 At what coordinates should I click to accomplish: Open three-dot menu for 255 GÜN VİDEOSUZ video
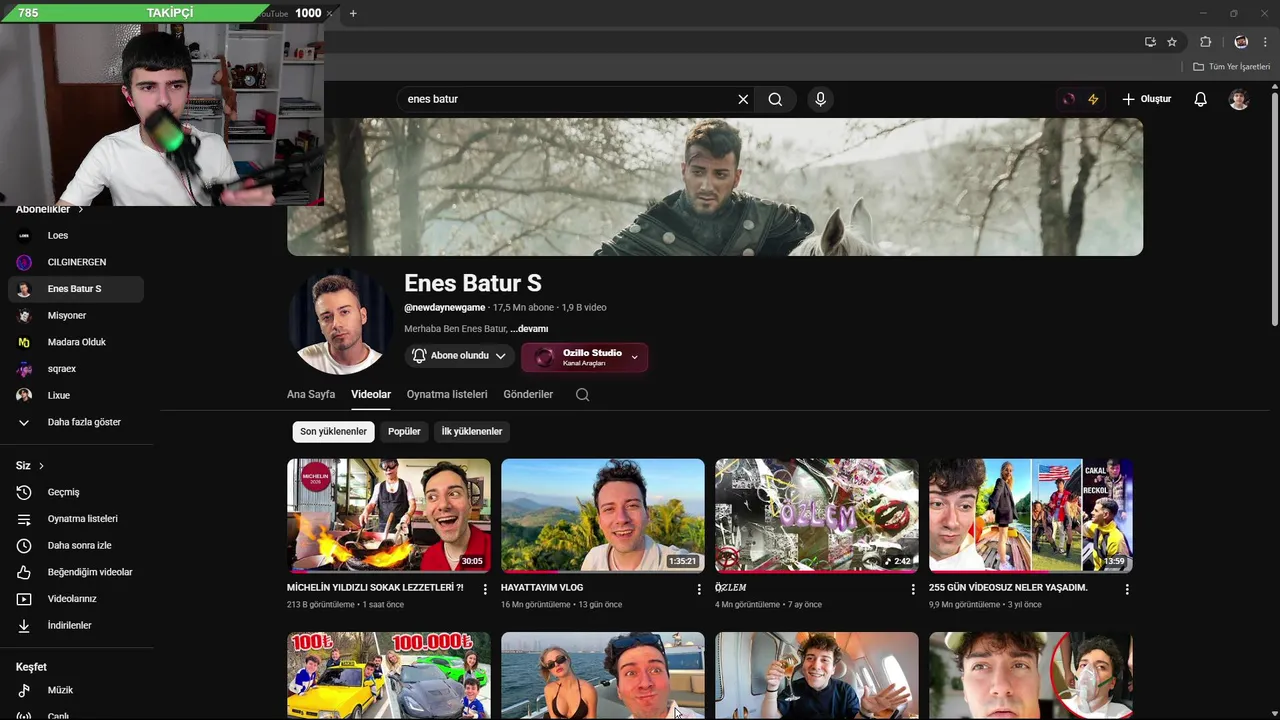click(x=1127, y=590)
